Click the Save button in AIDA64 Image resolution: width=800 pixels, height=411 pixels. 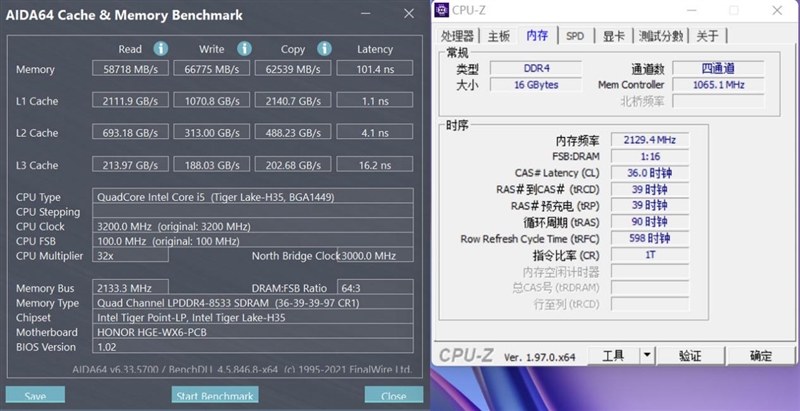click(x=35, y=395)
